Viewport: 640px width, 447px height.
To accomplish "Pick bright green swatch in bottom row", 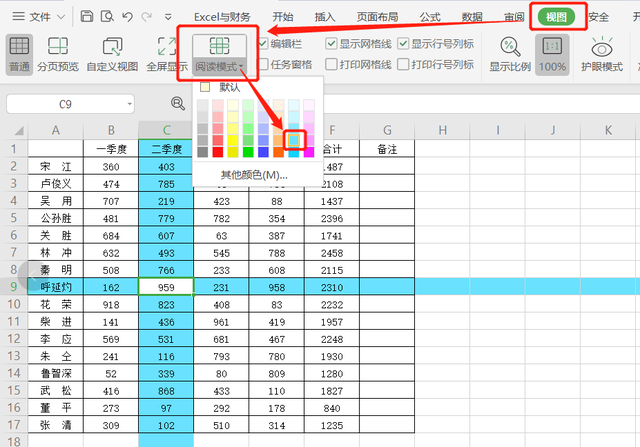I will pyautogui.click(x=248, y=152).
